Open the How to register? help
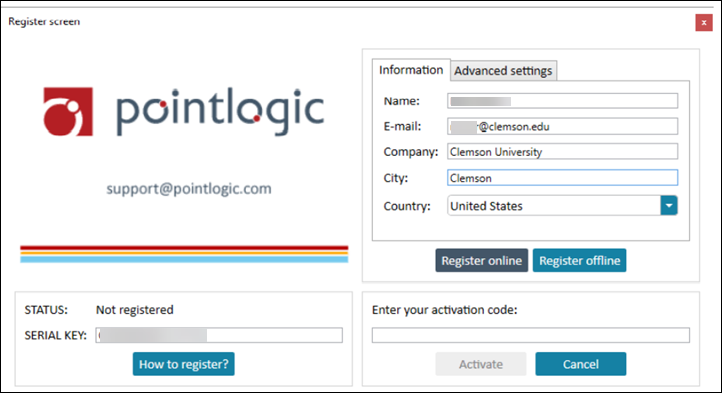722x393 pixels. pos(184,364)
